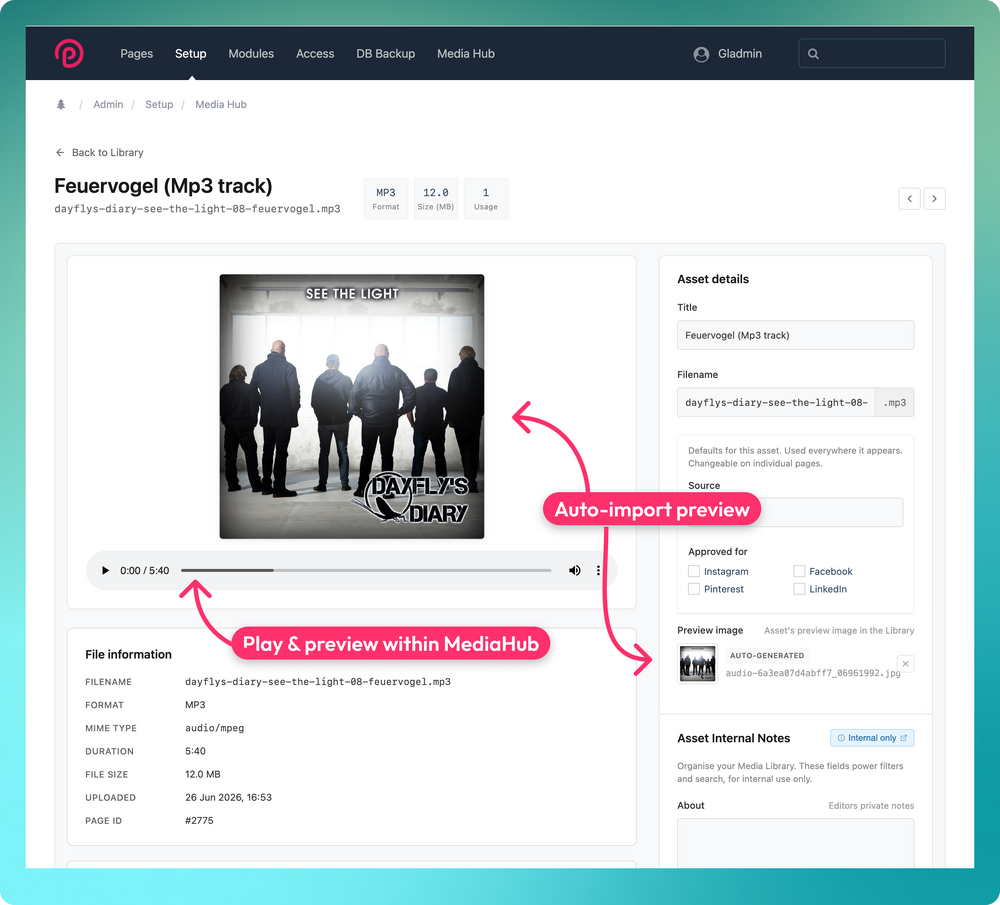The image size is (1000, 905).
Task: Open the small preview image thumbnail
Action: point(698,664)
